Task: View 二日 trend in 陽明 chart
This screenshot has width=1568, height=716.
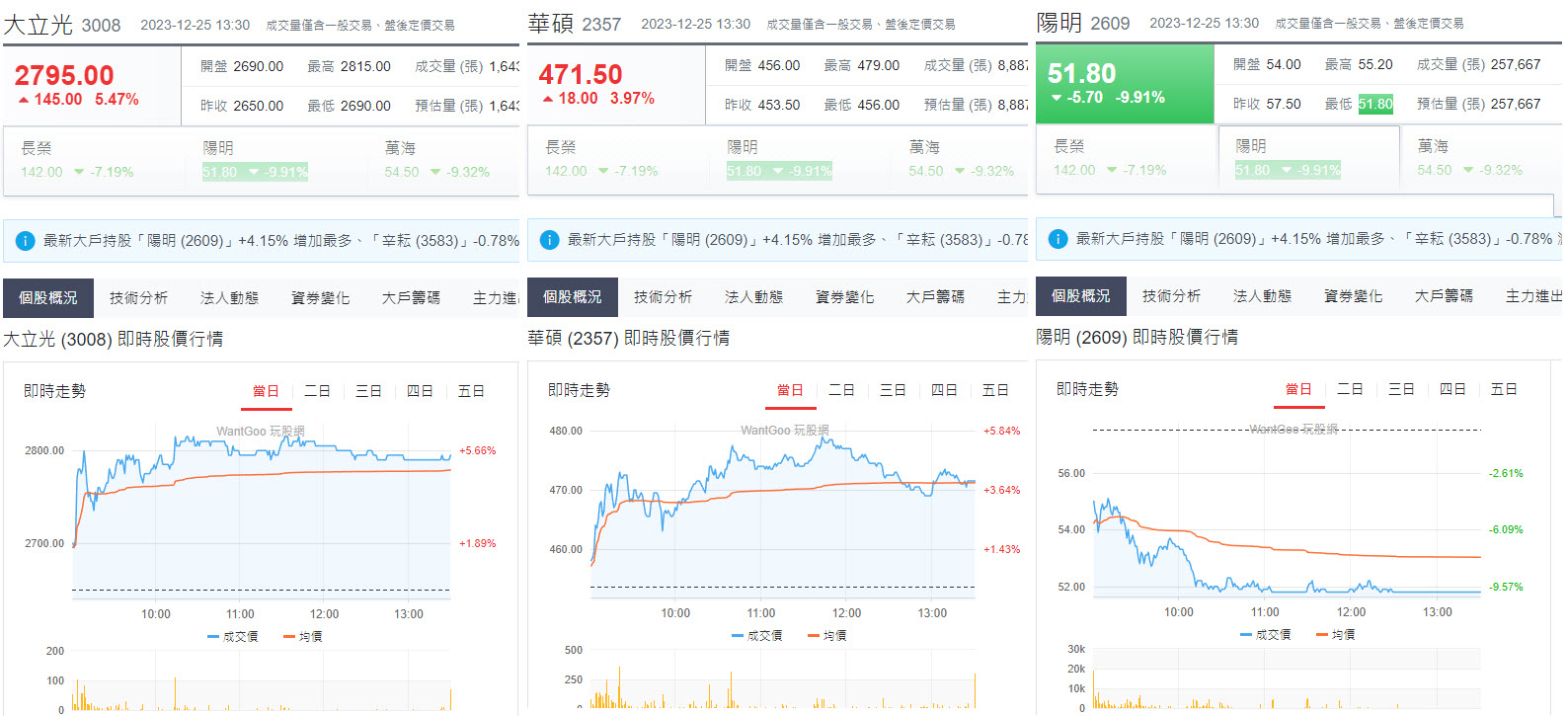Action: coord(1351,390)
